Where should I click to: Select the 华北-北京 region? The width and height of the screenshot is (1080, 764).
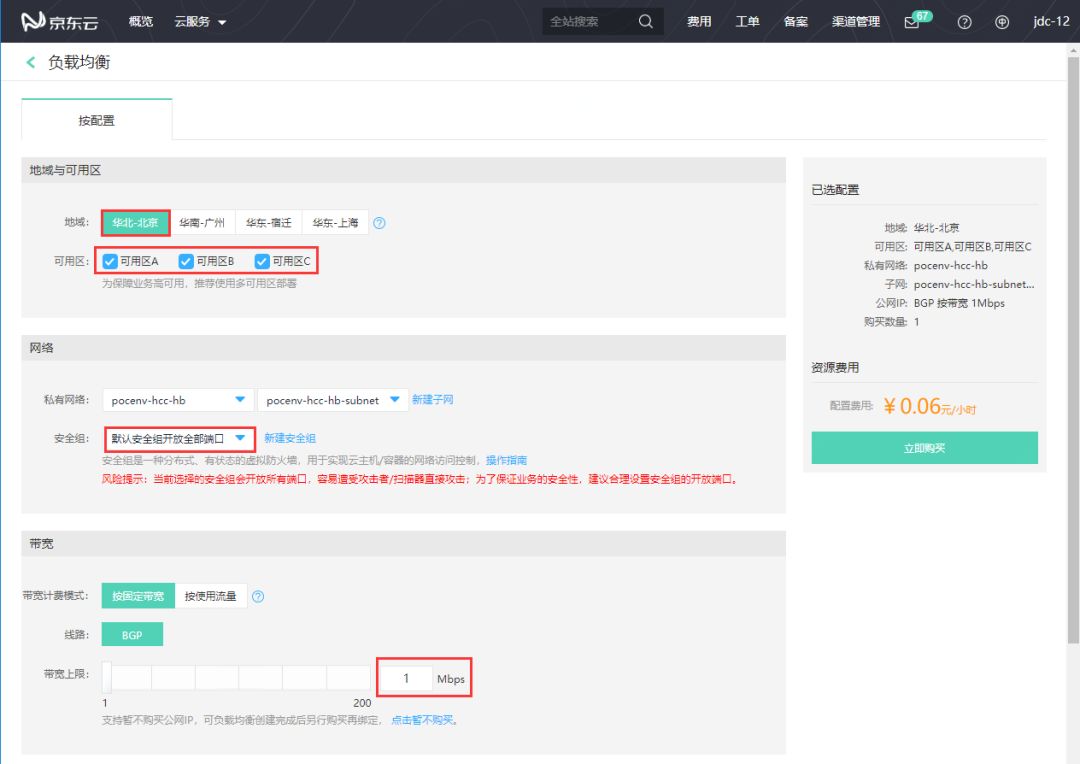[136, 223]
